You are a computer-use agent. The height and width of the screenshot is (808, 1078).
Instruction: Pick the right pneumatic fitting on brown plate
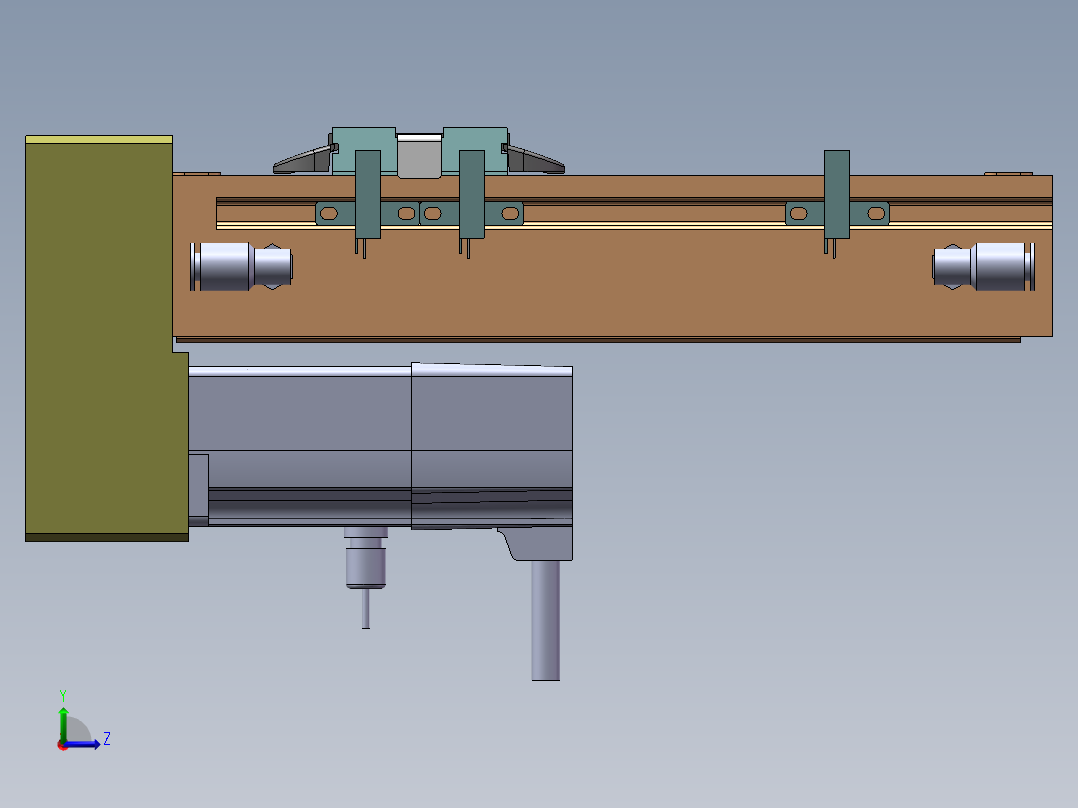click(983, 266)
